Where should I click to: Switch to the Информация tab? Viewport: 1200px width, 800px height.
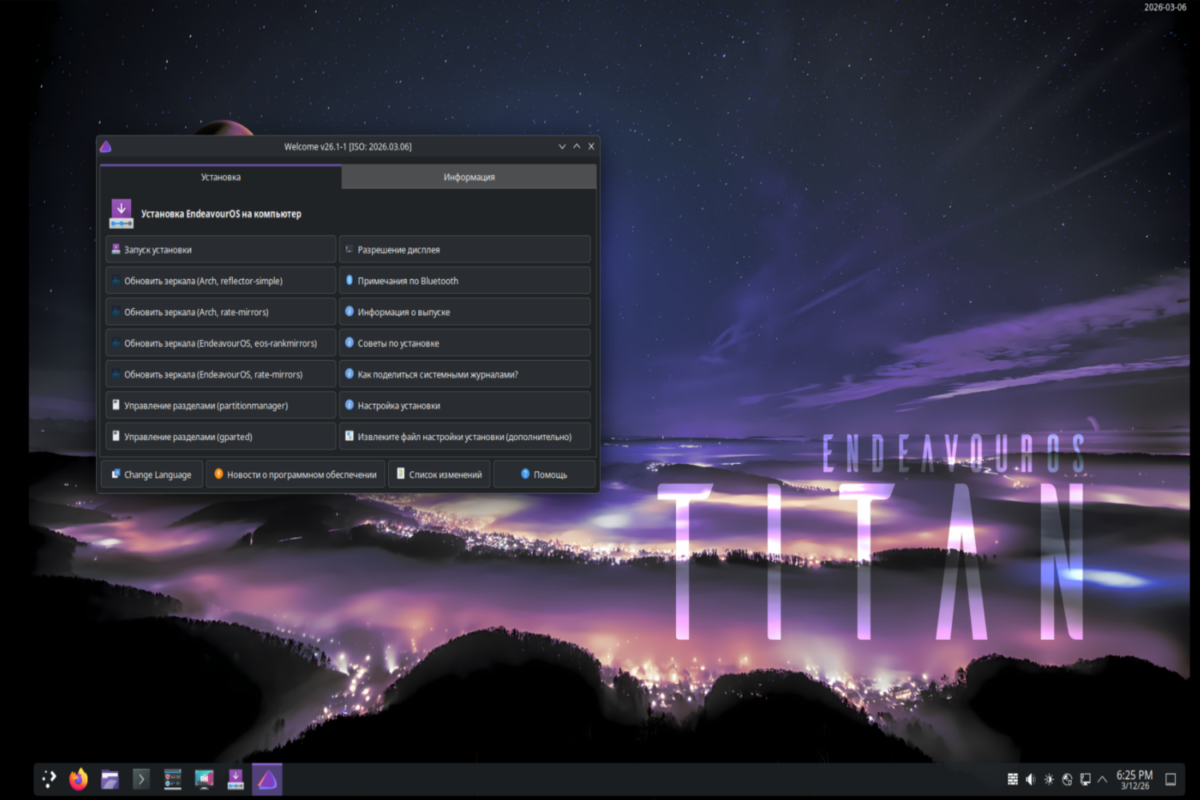[469, 176]
